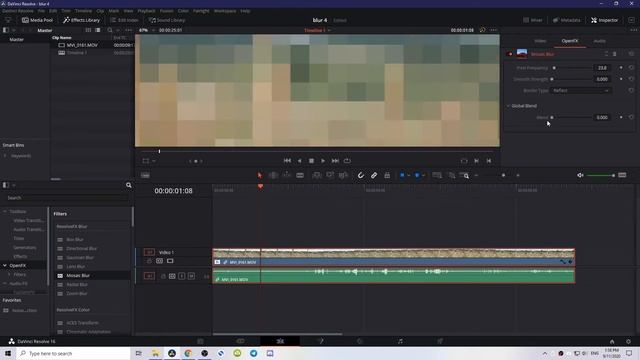This screenshot has width=640, height=360.
Task: Reset the Blend parameter
Action: coord(631,118)
